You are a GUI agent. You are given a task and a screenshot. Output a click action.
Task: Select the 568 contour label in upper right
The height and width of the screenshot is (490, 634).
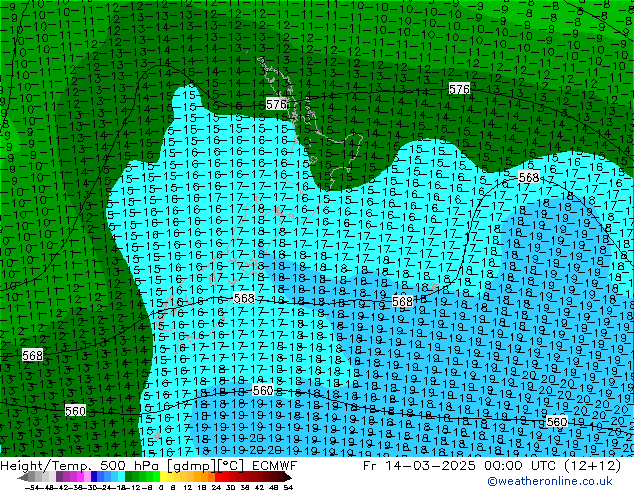tap(529, 177)
